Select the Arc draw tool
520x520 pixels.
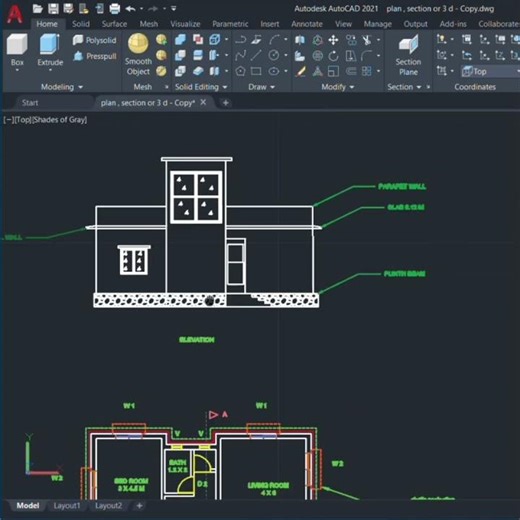pyautogui.click(x=274, y=40)
